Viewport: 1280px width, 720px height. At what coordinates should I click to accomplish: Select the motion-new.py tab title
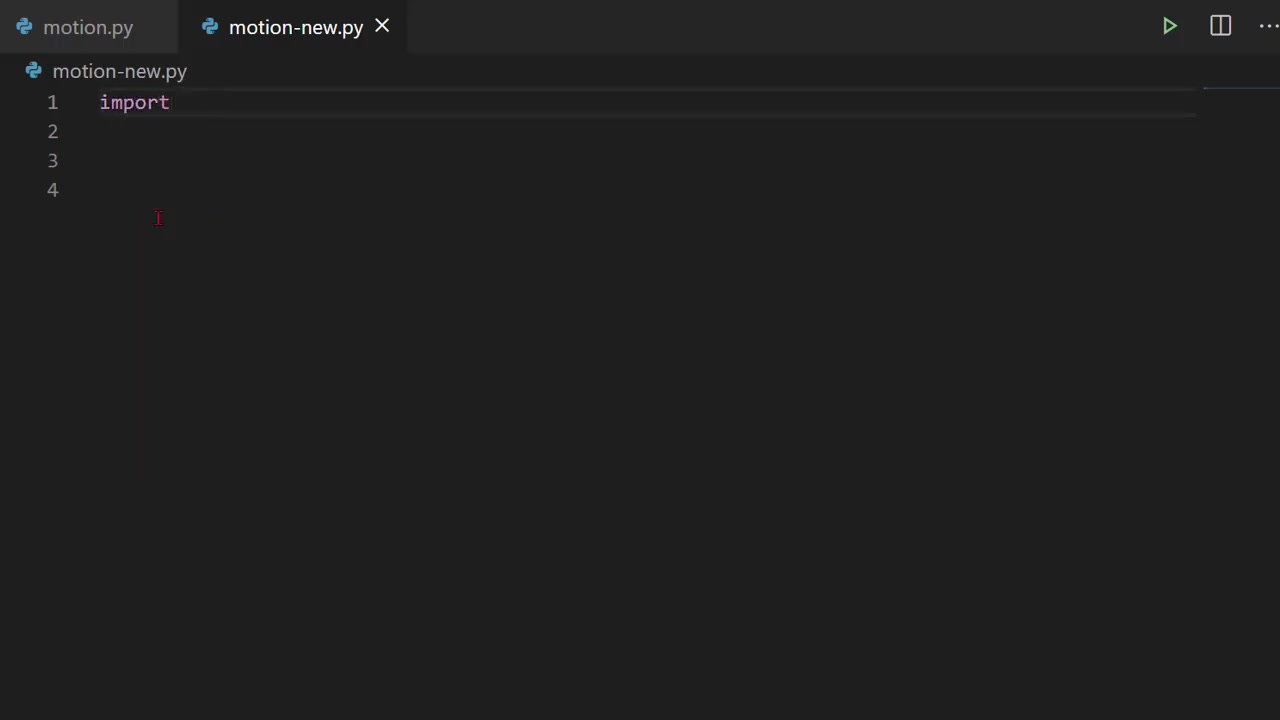[x=295, y=27]
